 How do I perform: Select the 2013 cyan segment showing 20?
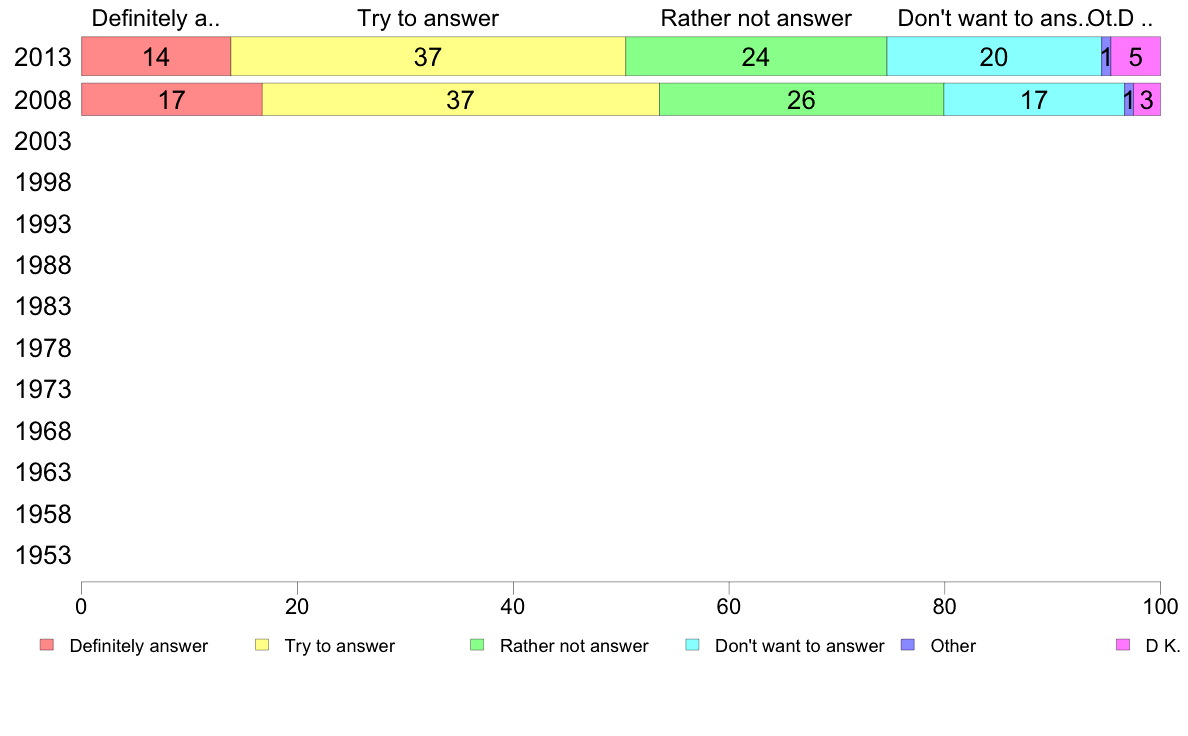pyautogui.click(x=994, y=57)
